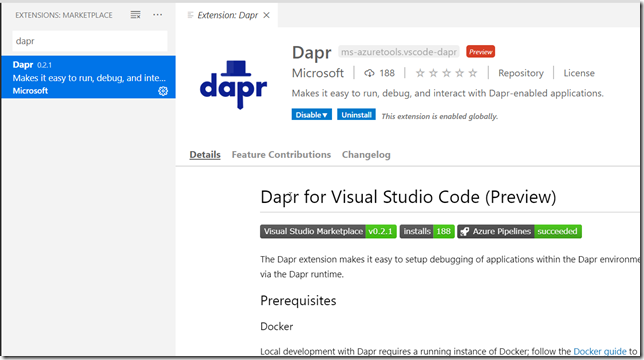
Task: Close the Extension: Dapr tab
Action: 267,15
